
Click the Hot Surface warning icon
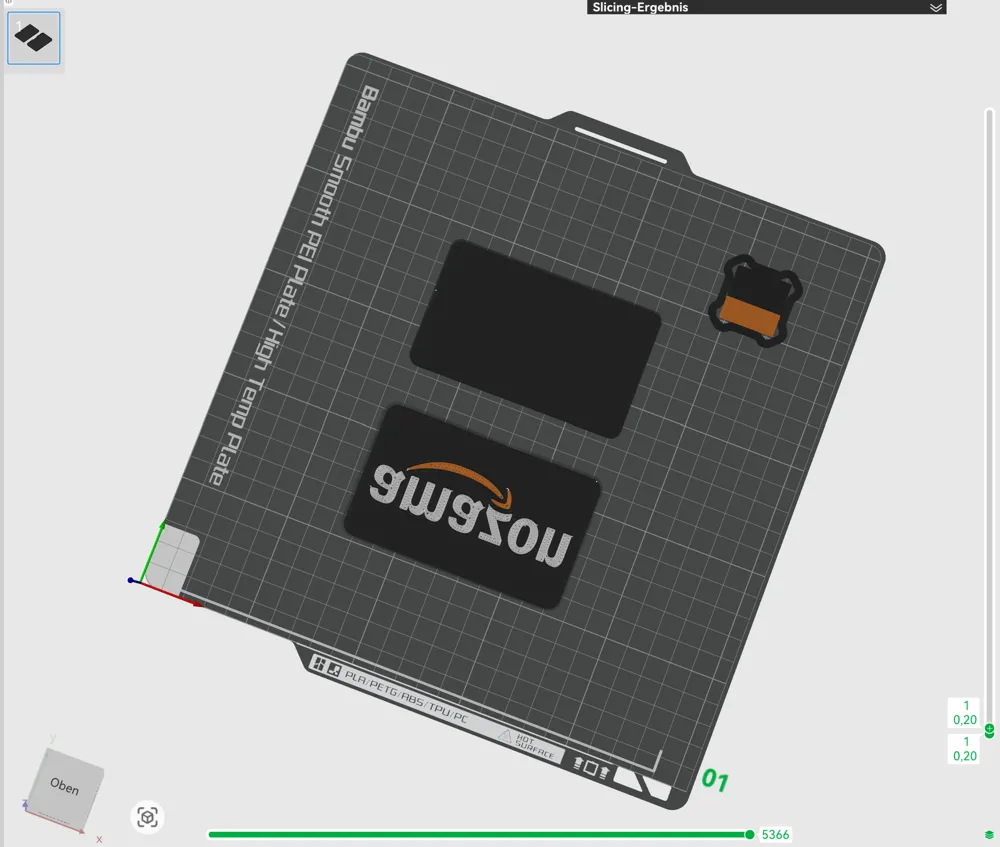[x=504, y=737]
